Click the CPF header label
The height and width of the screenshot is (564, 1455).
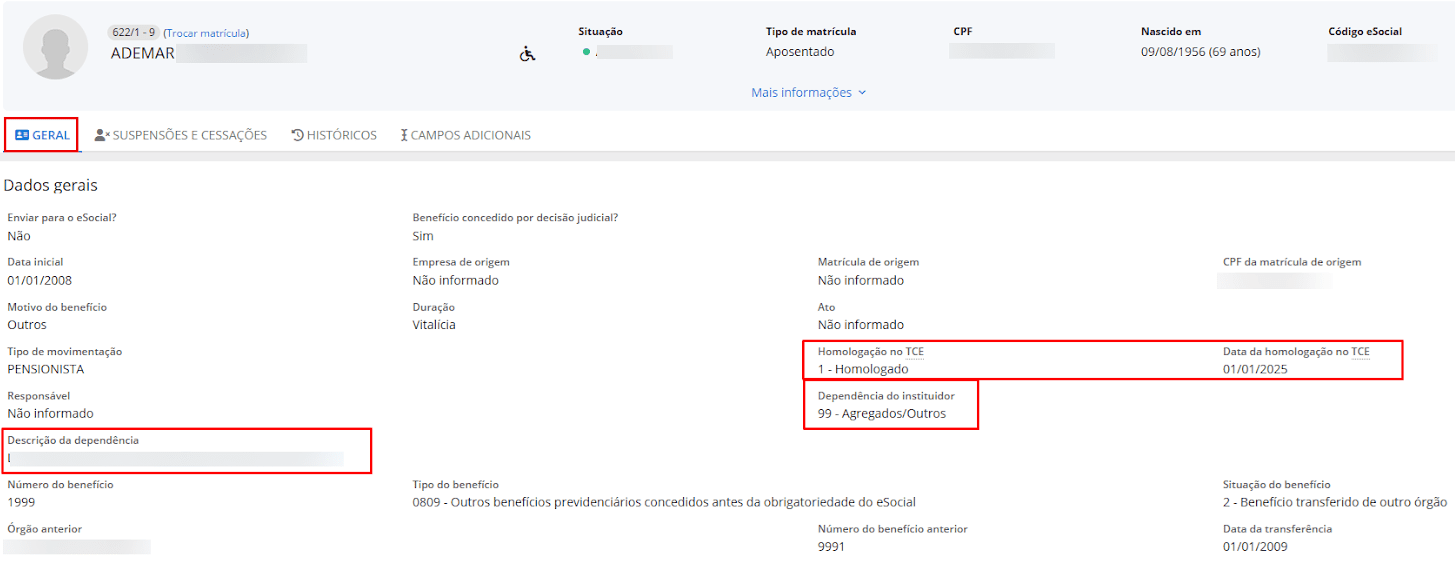tap(963, 31)
